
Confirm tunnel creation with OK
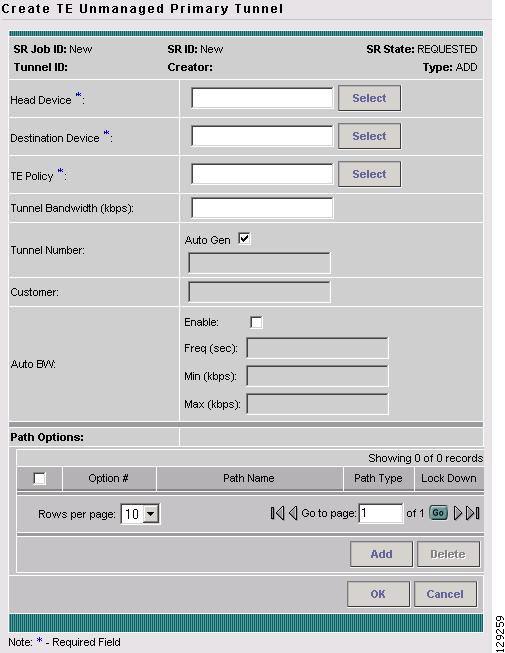click(x=378, y=594)
